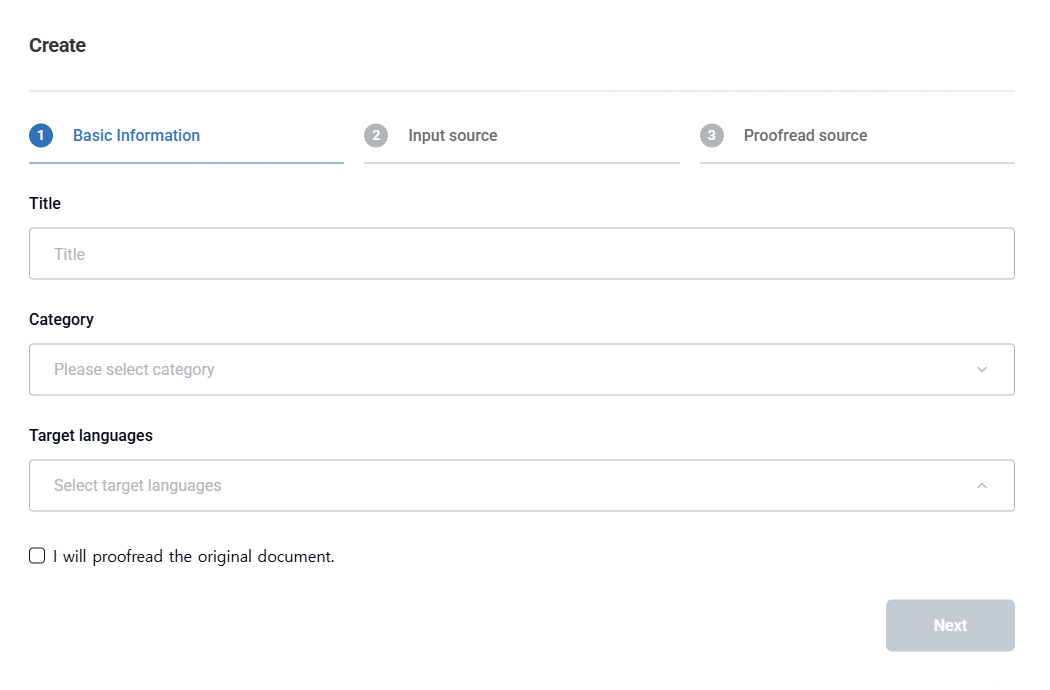Viewport: 1050px width, 690px height.
Task: Click the progress bar under Input source
Action: (x=522, y=162)
